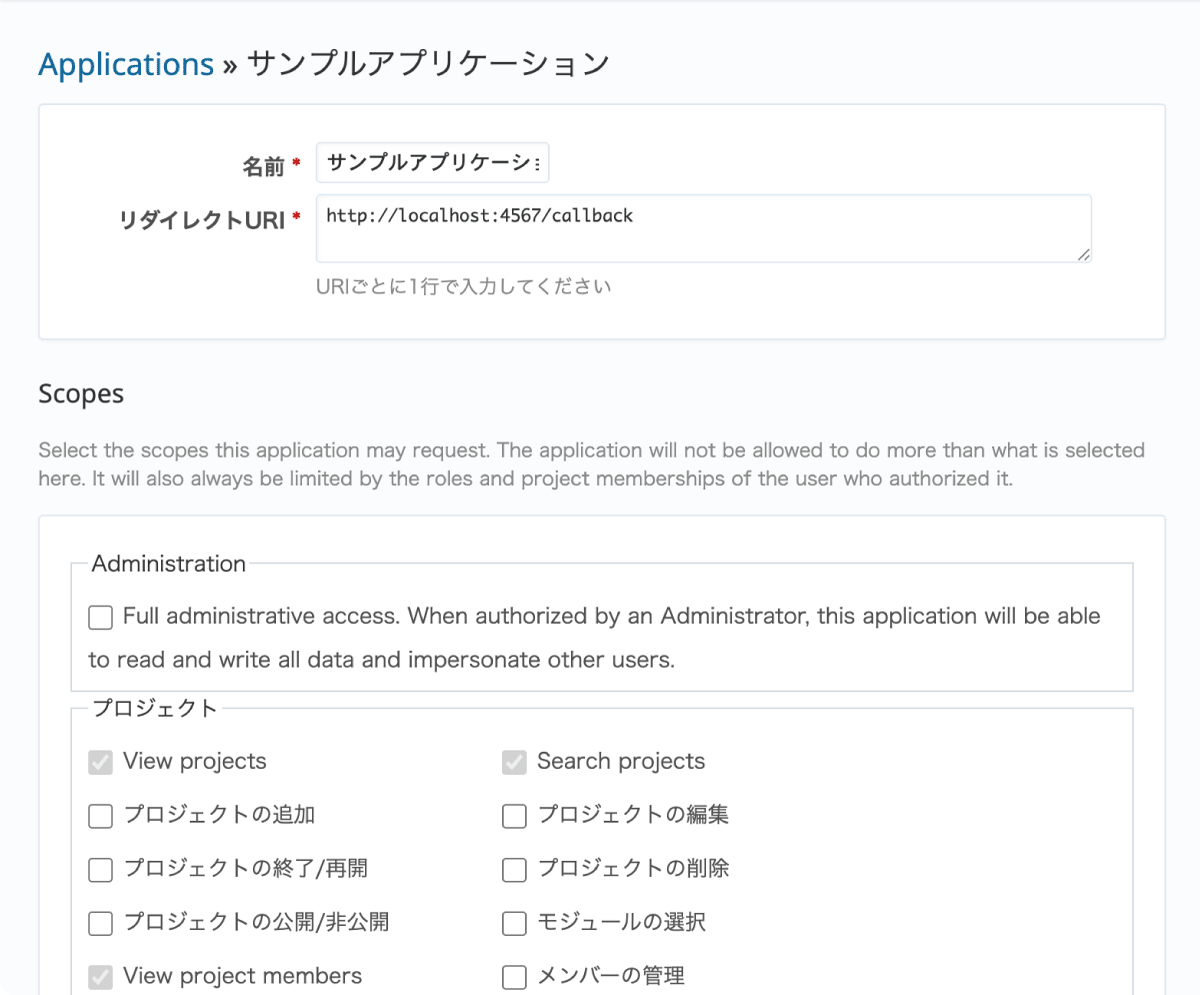Click the Administration fieldset legend
The height and width of the screenshot is (995, 1200).
point(168,564)
